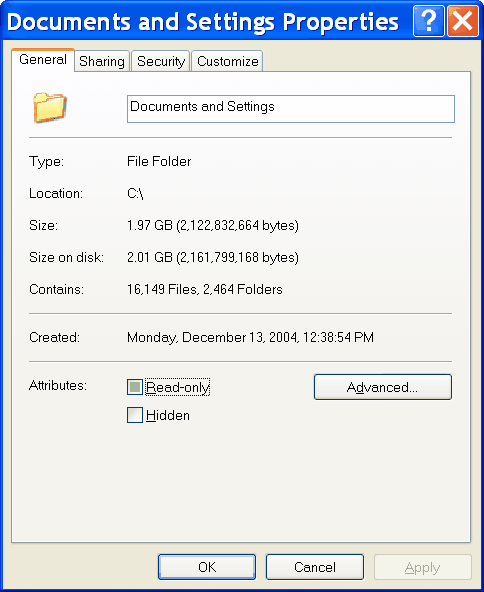484x592 pixels.
Task: Click the '2.01 GB' size on disk value
Action: click(x=213, y=258)
